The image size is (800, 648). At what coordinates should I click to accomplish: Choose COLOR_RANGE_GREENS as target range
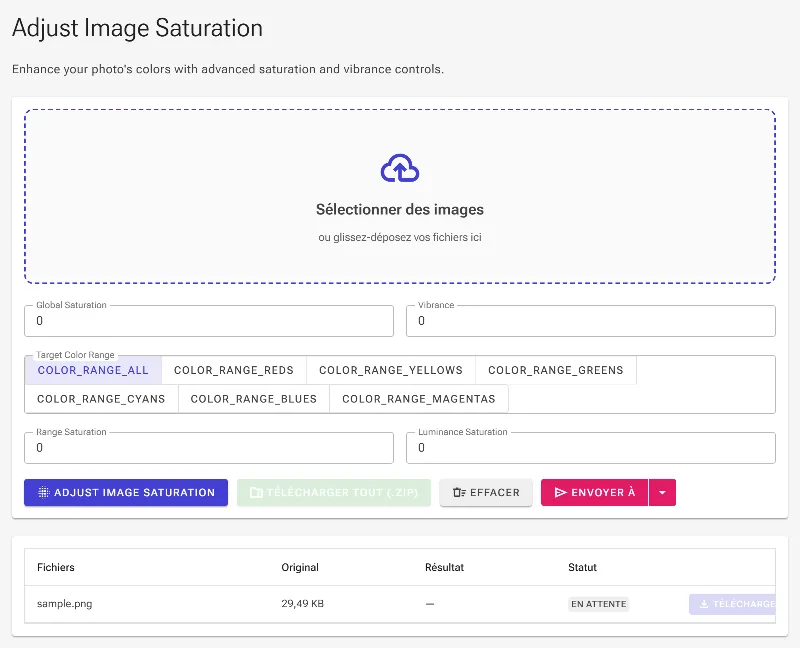[x=556, y=370]
